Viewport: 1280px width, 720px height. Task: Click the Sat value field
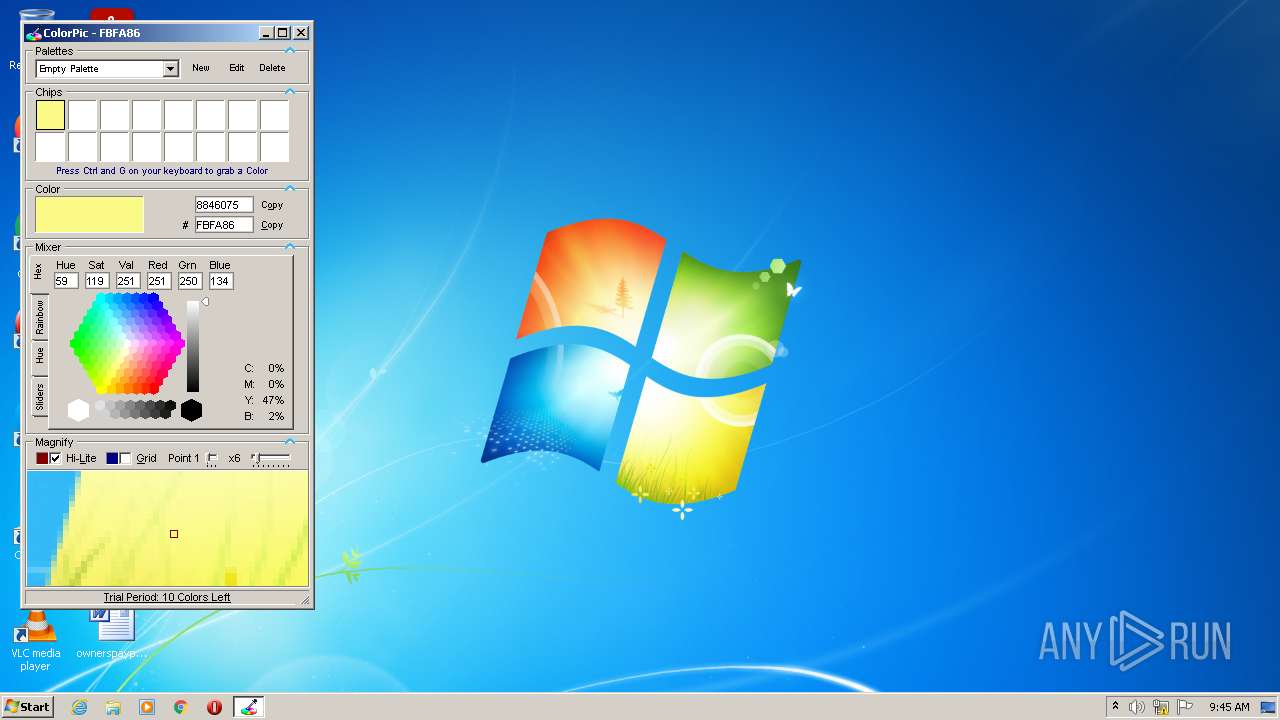(x=97, y=281)
